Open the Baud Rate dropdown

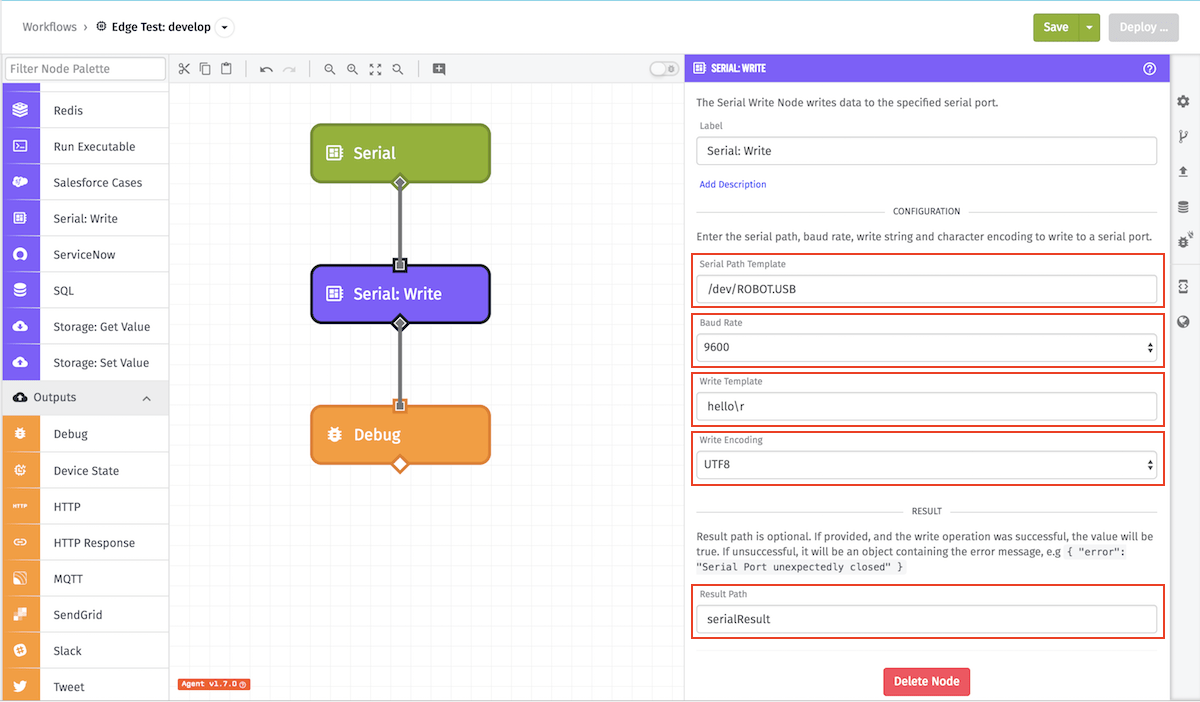tap(926, 348)
